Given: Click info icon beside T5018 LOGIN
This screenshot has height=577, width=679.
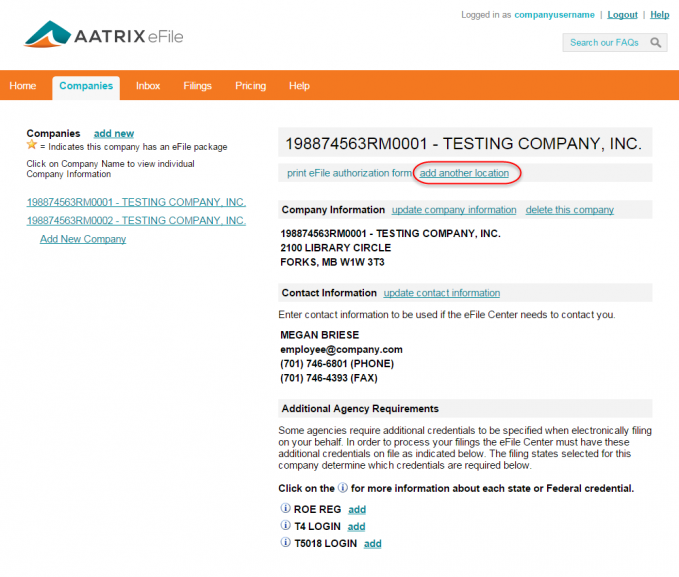Looking at the screenshot, I should tap(286, 543).
